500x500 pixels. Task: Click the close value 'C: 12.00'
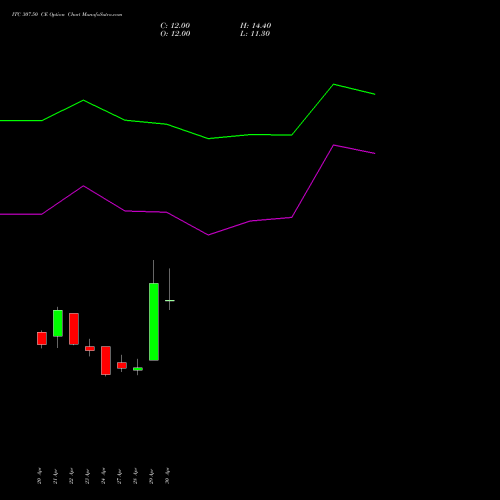coord(175,26)
